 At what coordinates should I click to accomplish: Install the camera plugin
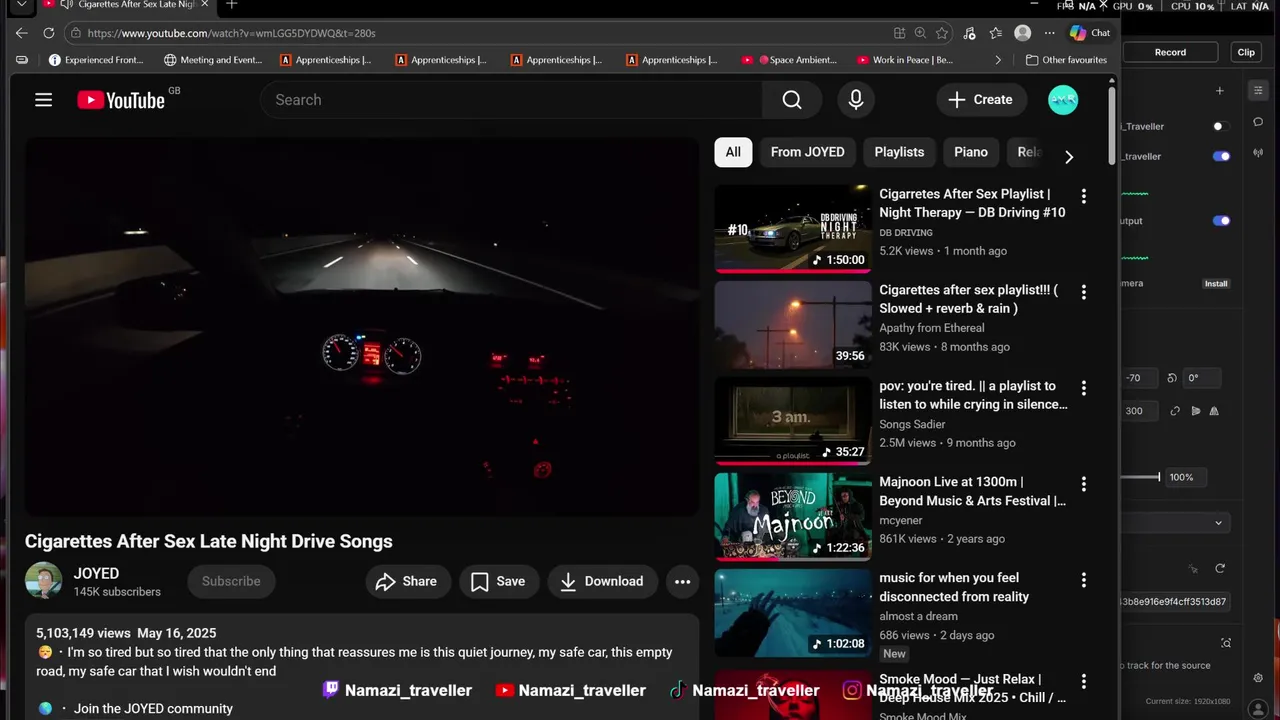[1216, 284]
